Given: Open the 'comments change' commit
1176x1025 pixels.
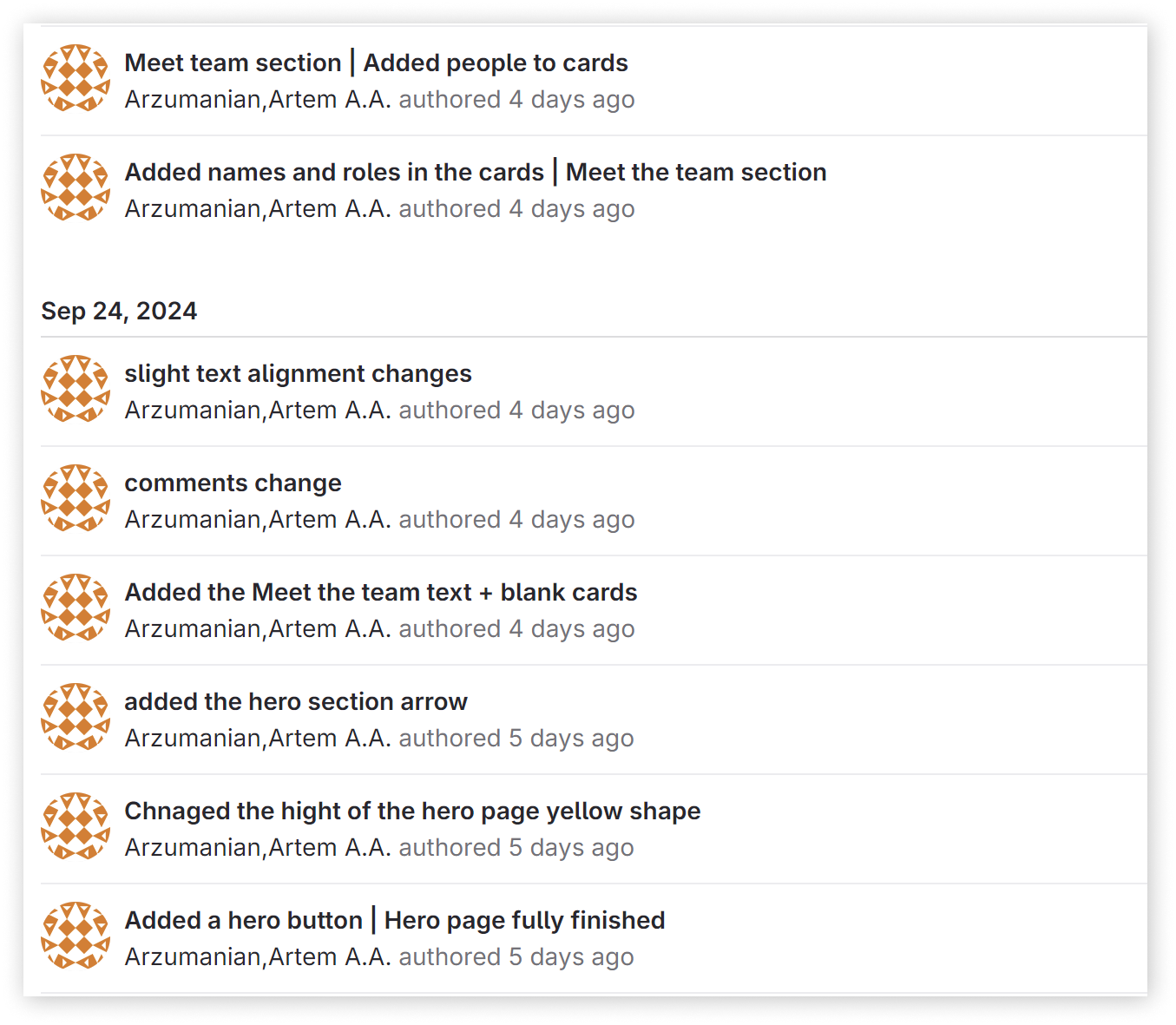Looking at the screenshot, I should pyautogui.click(x=233, y=483).
